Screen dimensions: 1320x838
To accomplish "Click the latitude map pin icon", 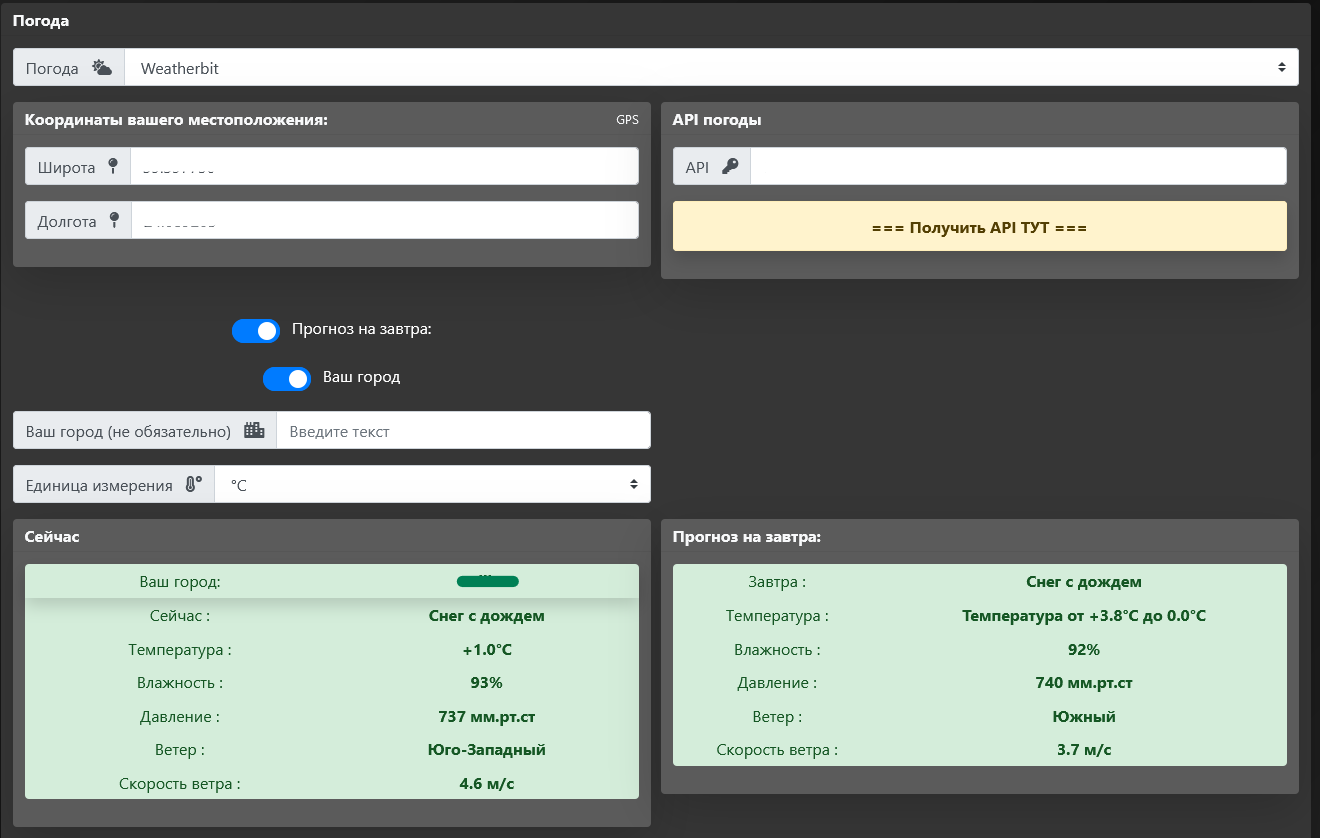I will pyautogui.click(x=113, y=167).
